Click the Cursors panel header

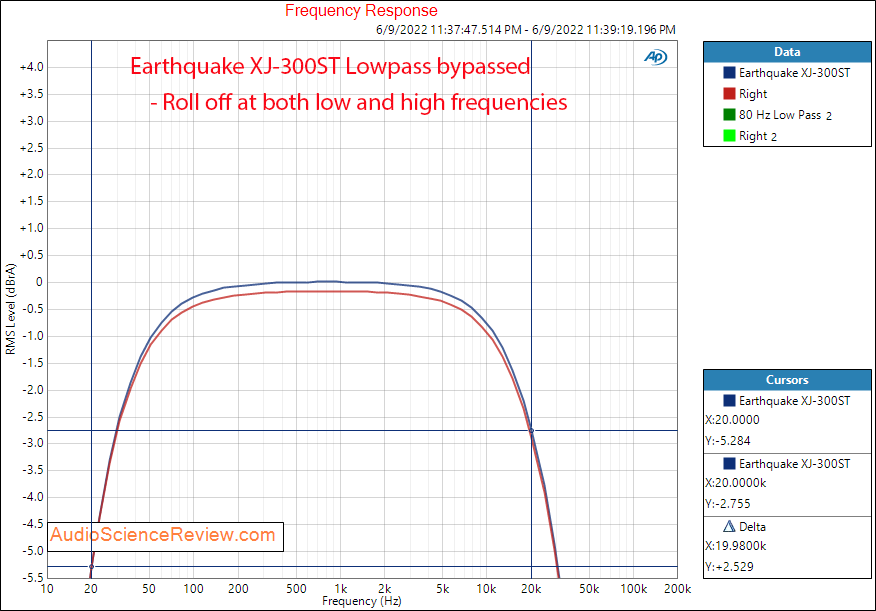tap(787, 380)
